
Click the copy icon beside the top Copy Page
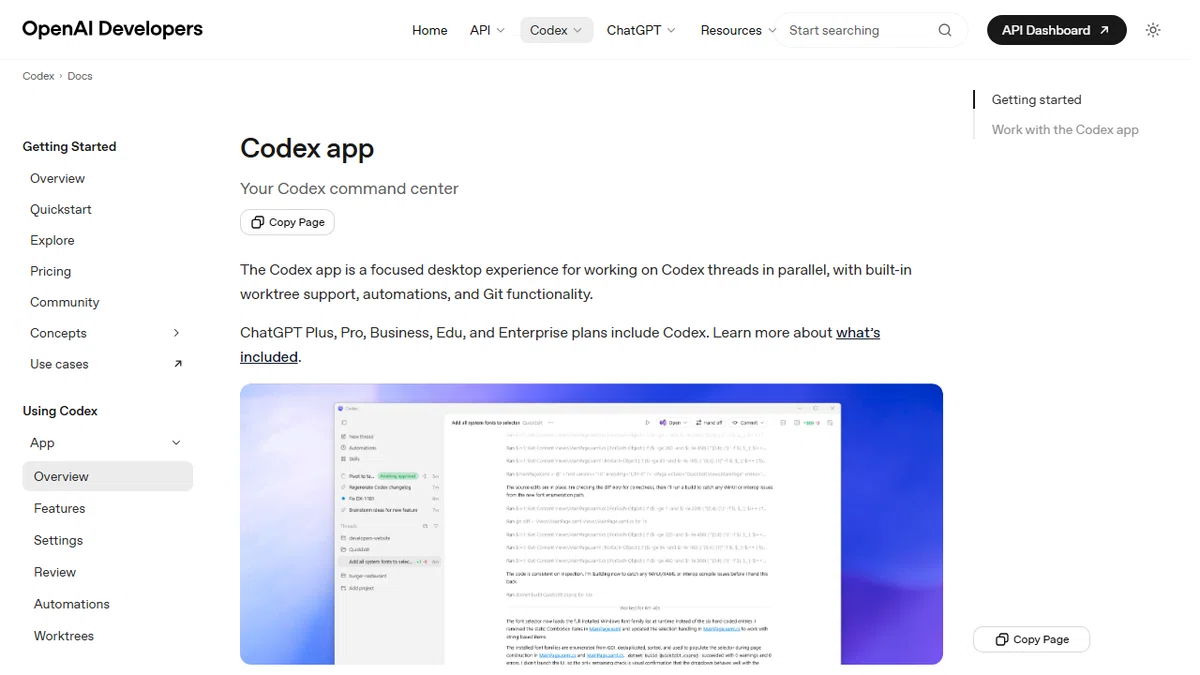(258, 222)
